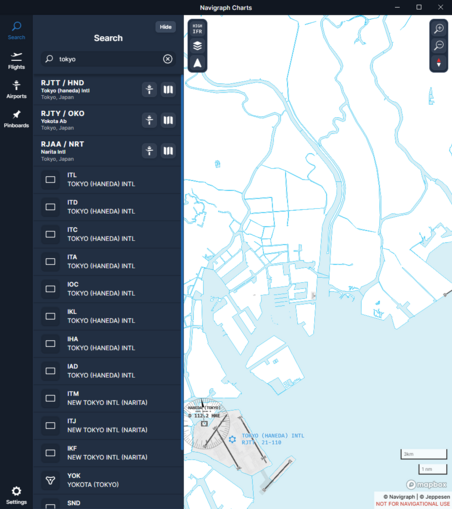Click the search field containing tokyo
The height and width of the screenshot is (509, 452).
pos(108,59)
